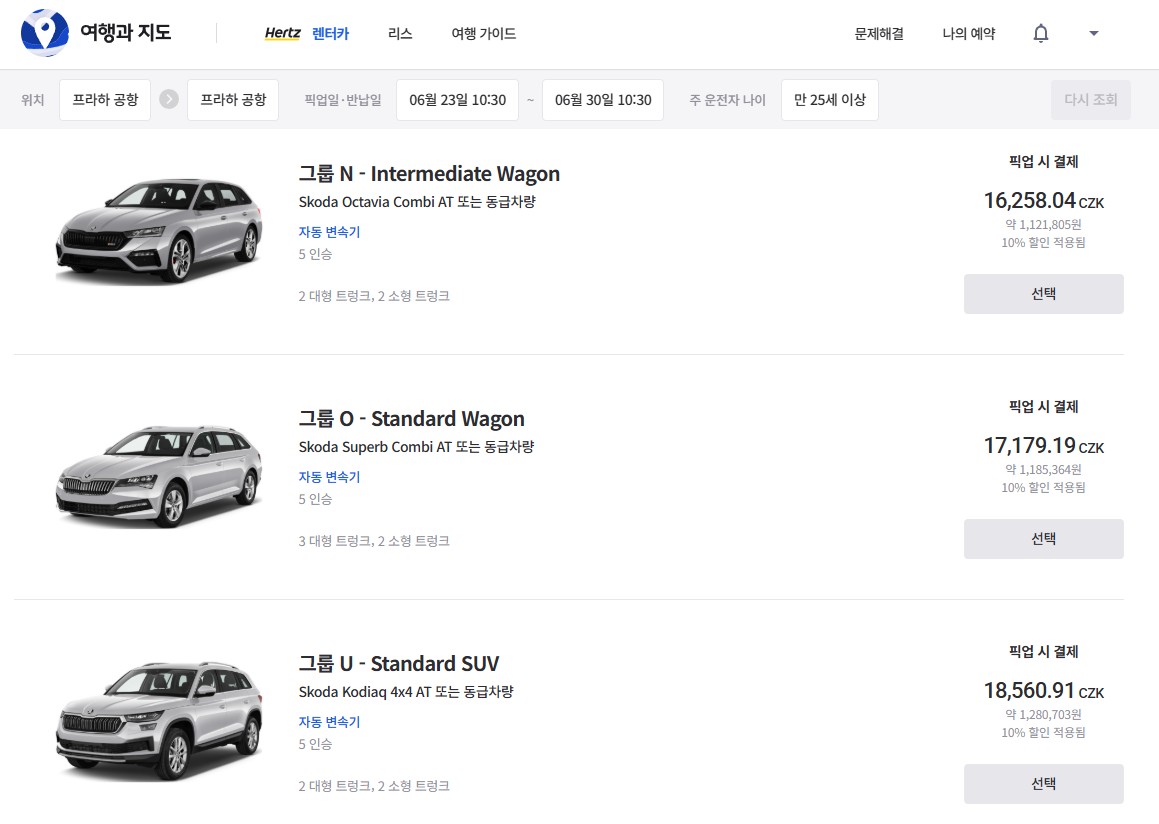Click the Skoda Octavia Combi car image
1159x824 pixels.
[x=159, y=231]
